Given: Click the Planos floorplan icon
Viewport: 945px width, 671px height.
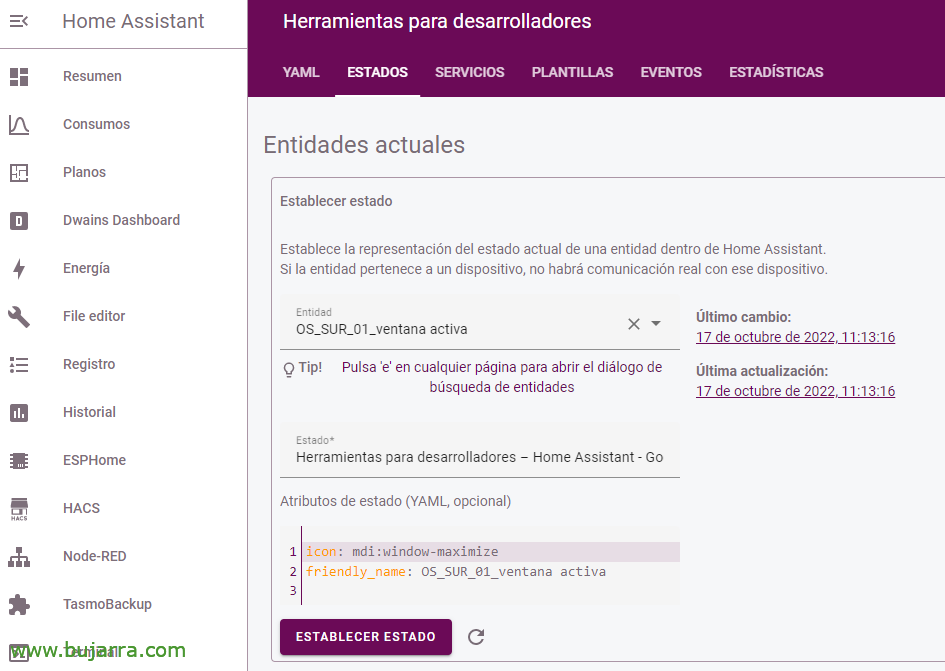Looking at the screenshot, I should (19, 172).
